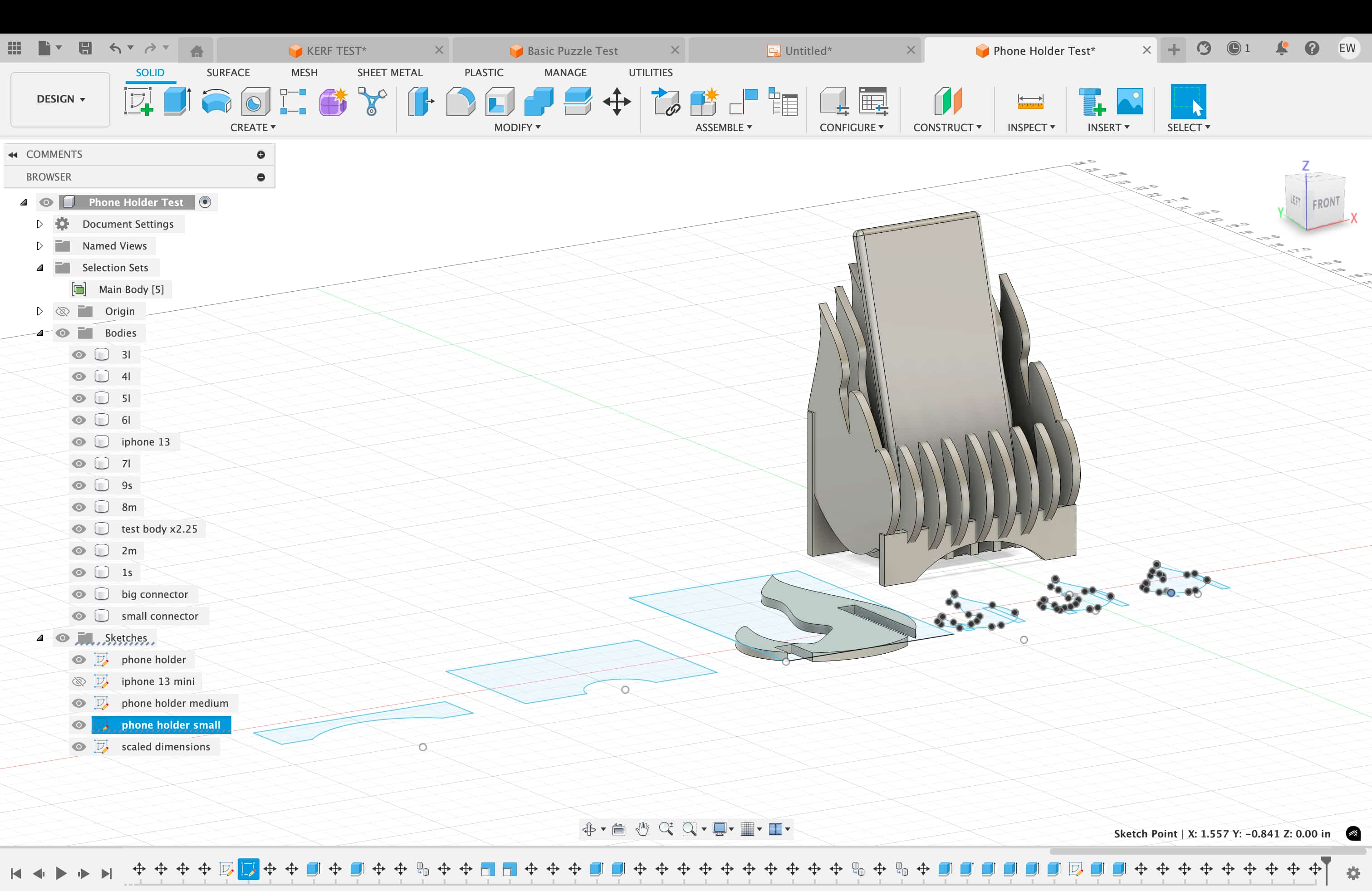Show the iphone 13 mini sketch
Viewport: 1372px width, 891px height.
[79, 682]
